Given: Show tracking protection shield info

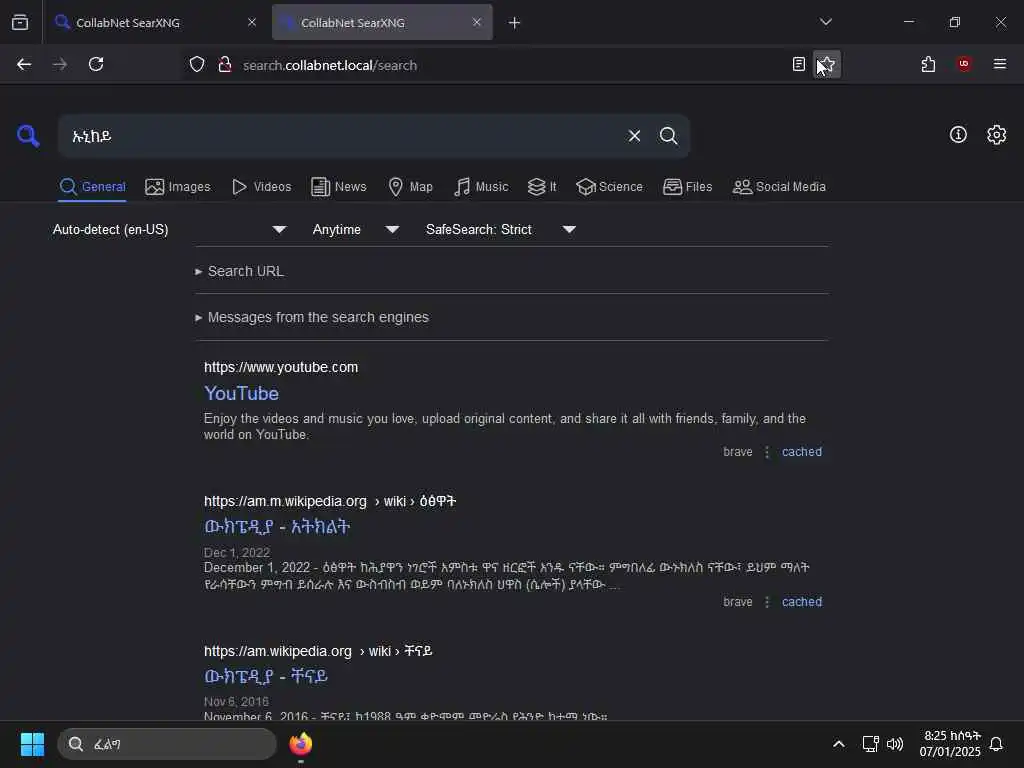Looking at the screenshot, I should tap(197, 65).
